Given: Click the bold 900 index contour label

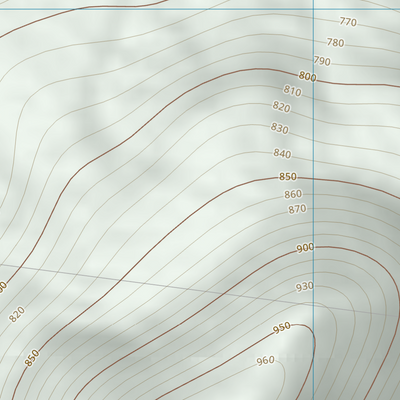Looking at the screenshot, I should tap(305, 248).
